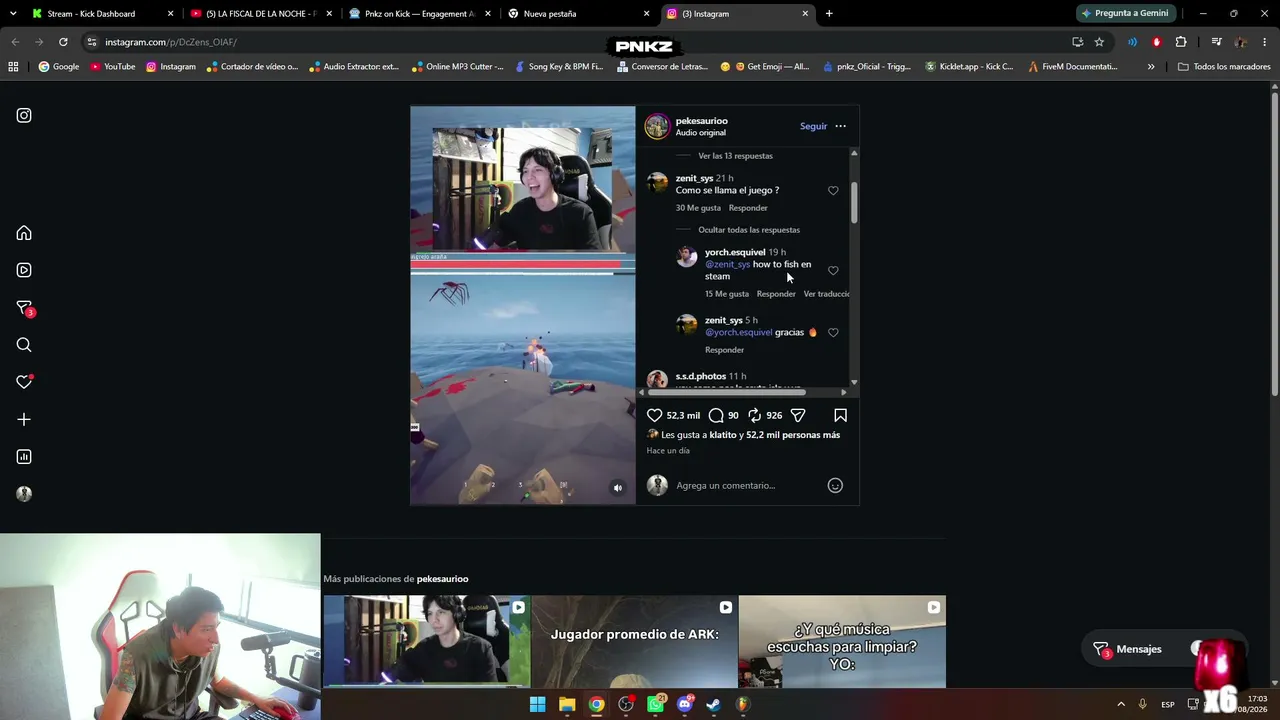Like yorch.esquivel's 'how to fish' reply

coord(833,270)
